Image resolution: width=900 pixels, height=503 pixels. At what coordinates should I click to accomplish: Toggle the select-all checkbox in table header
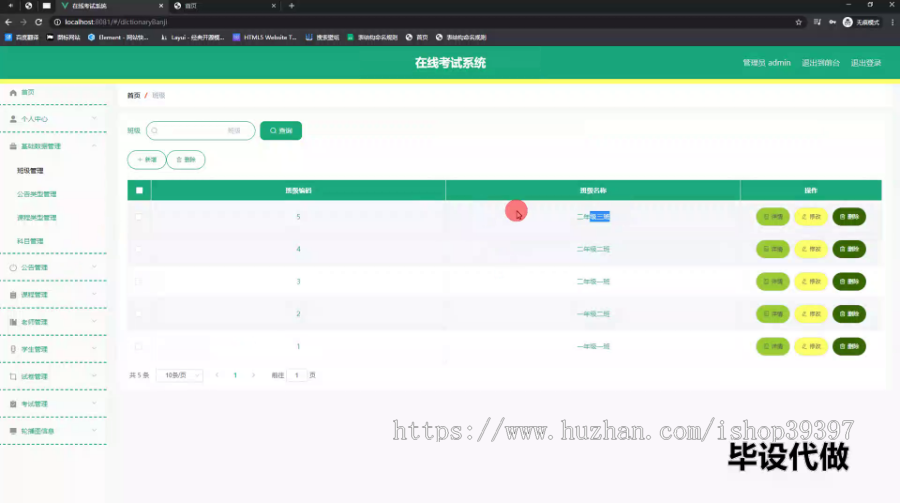click(139, 191)
